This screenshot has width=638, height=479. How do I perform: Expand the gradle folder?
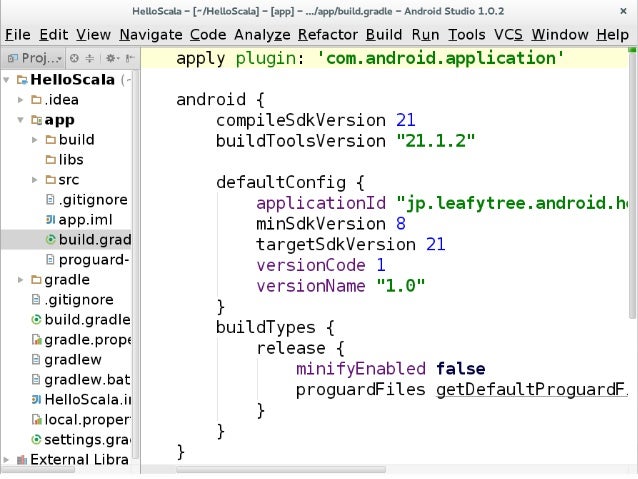pos(20,280)
